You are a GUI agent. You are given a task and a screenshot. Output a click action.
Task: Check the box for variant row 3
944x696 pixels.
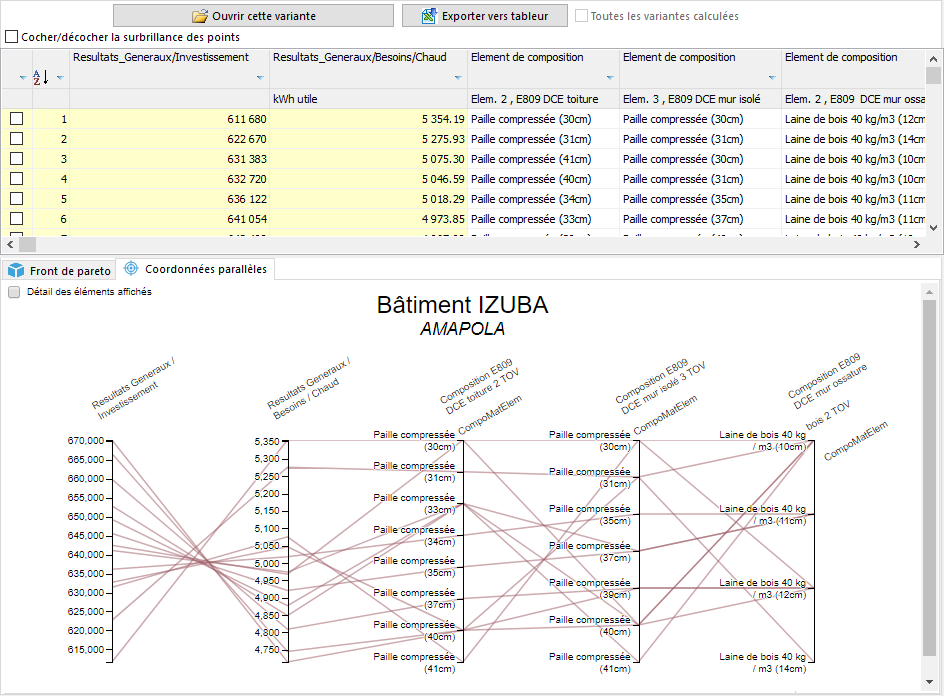(x=17, y=158)
